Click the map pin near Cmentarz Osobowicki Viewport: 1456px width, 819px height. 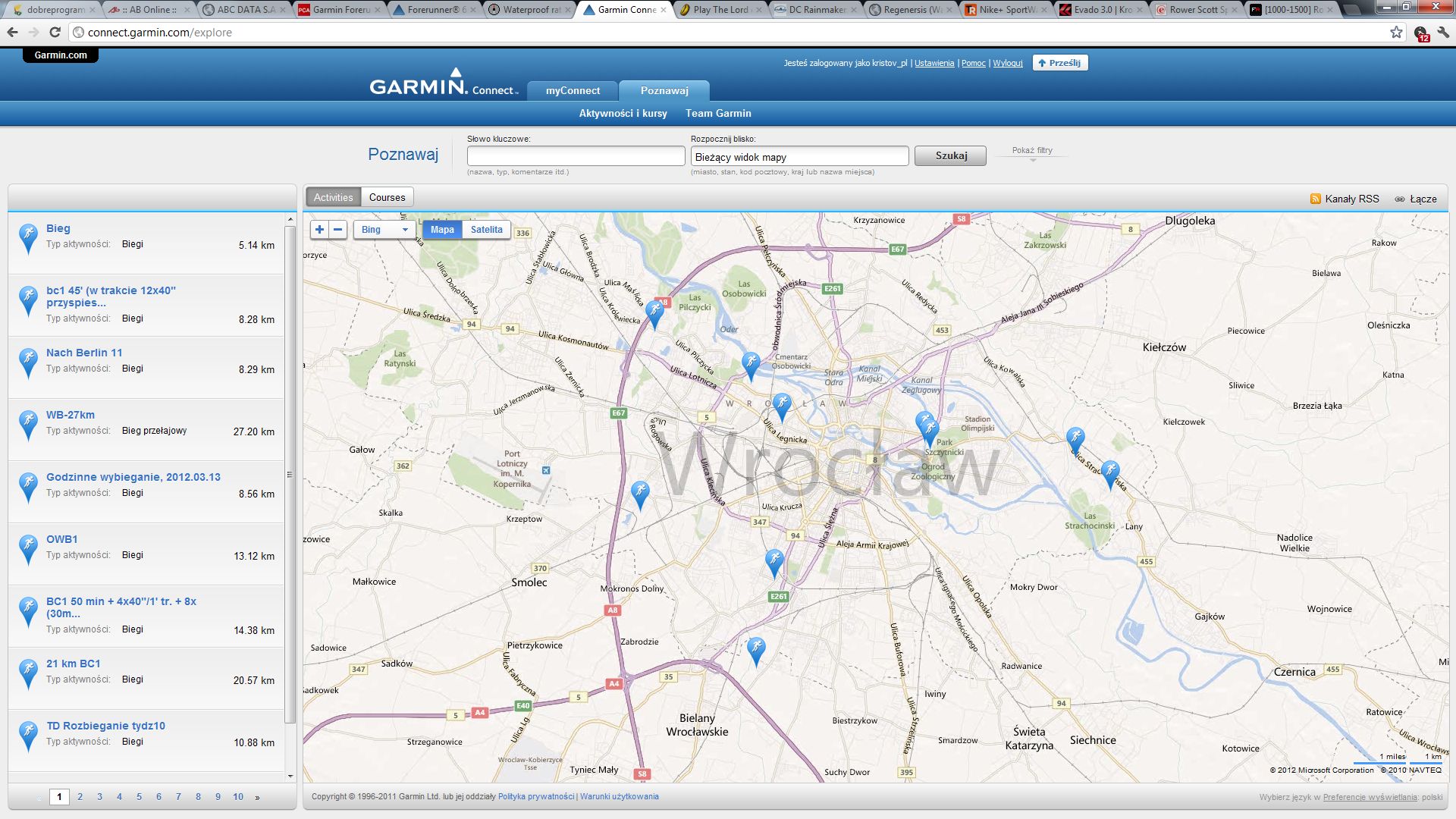(x=750, y=366)
